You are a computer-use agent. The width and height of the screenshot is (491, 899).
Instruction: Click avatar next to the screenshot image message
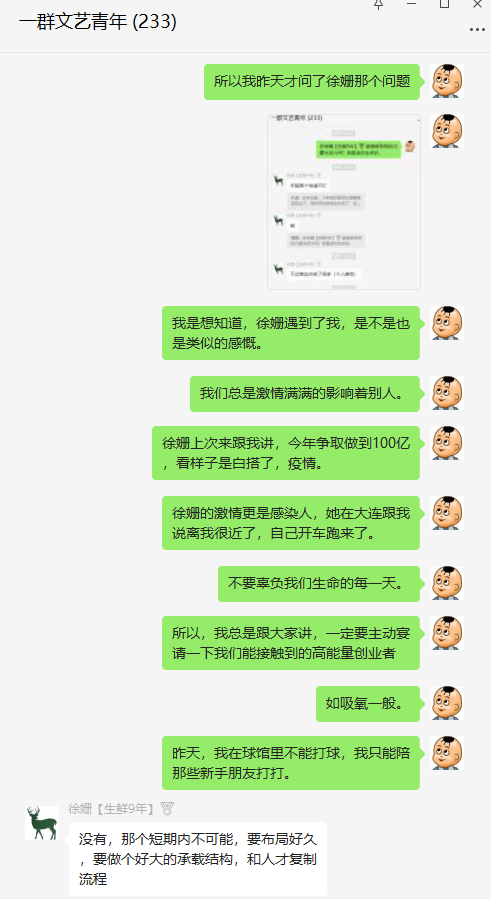tap(447, 131)
